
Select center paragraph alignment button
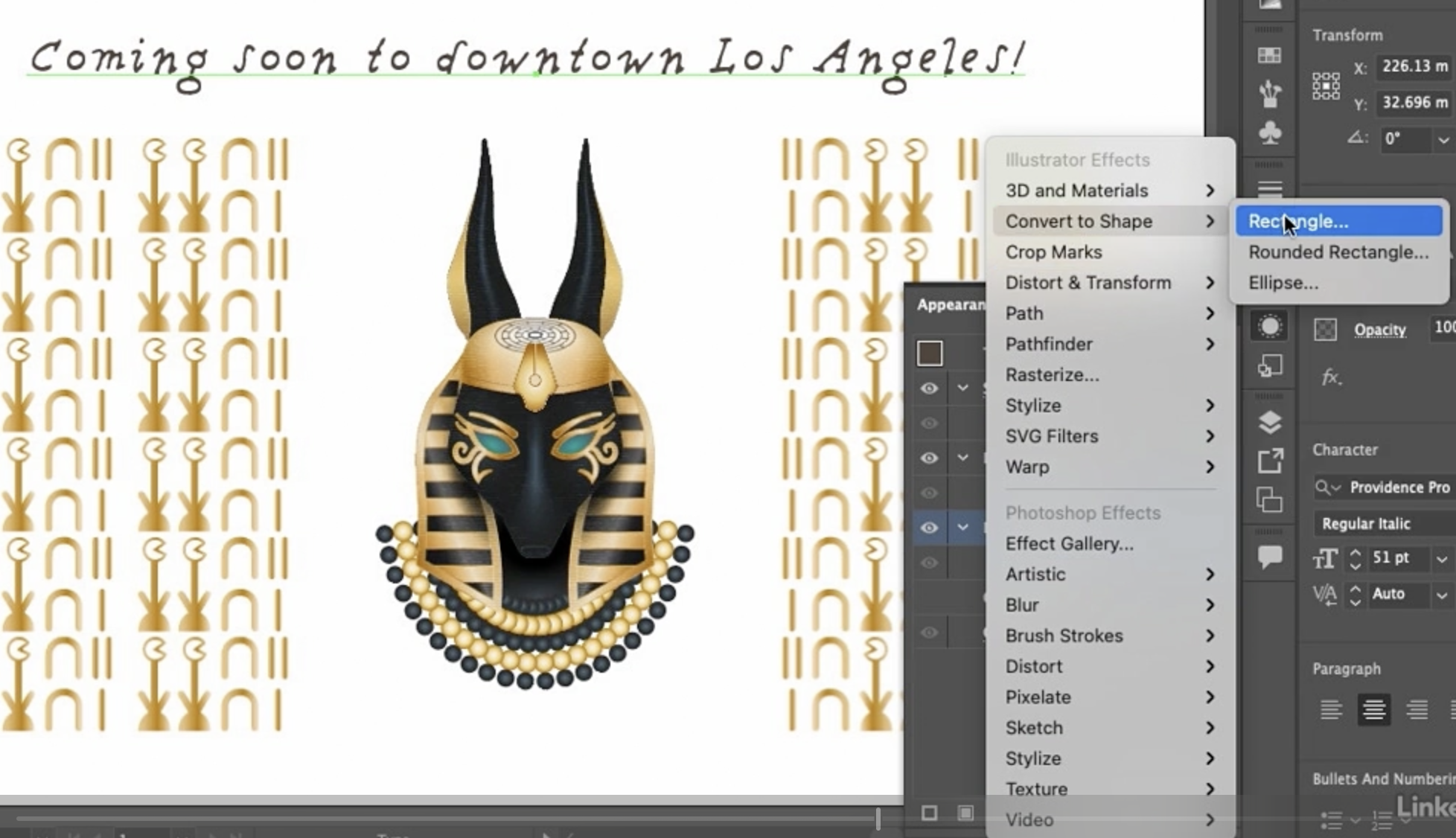point(1373,709)
